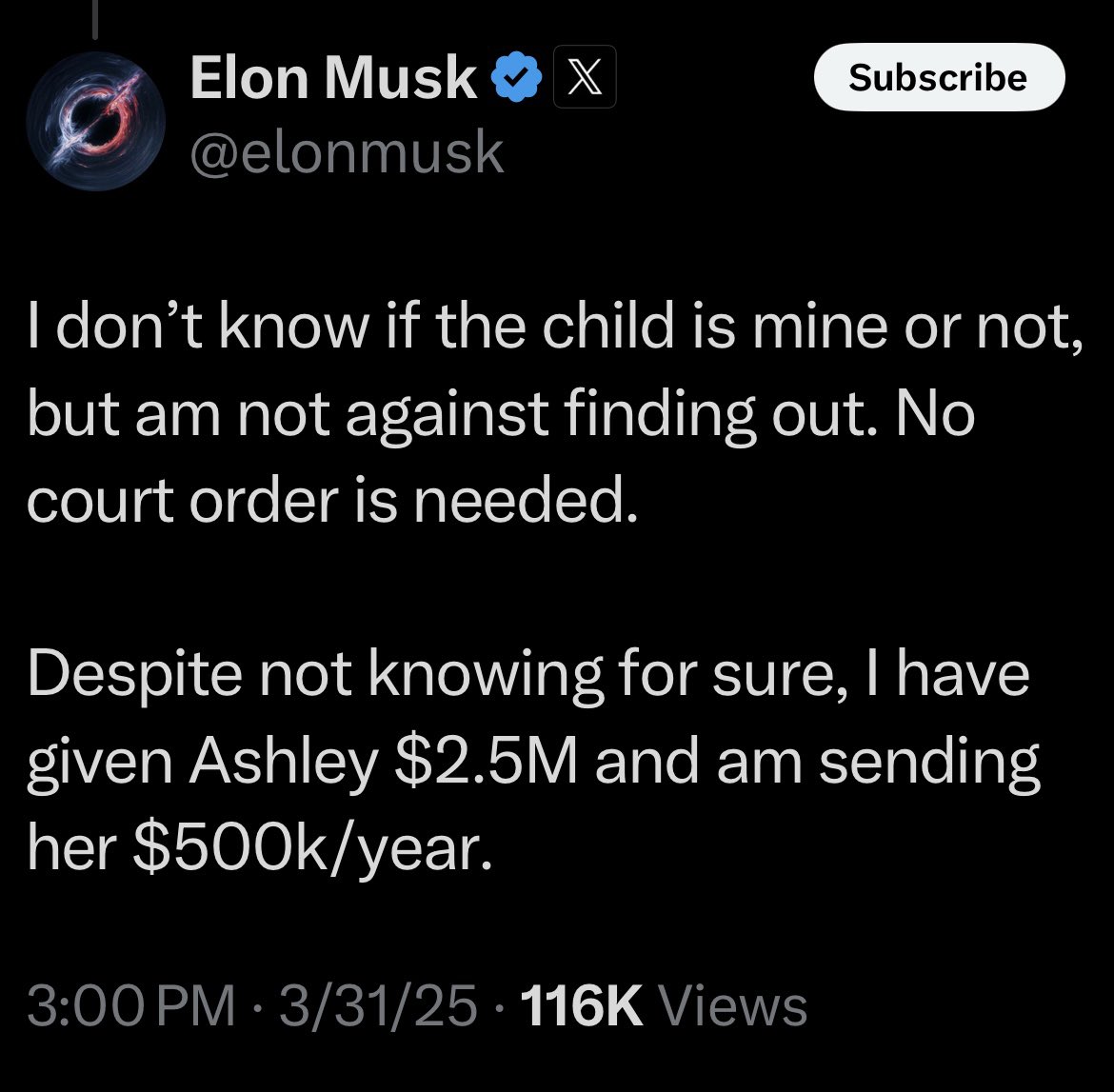
Task: Click the blue verified checkmark badge
Action: tap(515, 78)
